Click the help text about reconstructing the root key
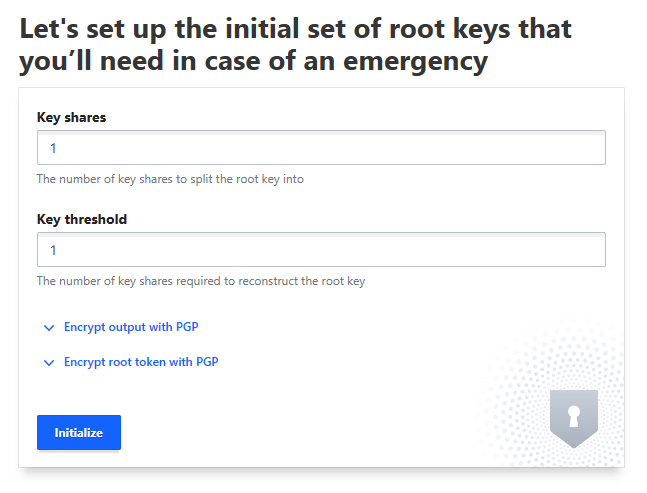 click(x=201, y=281)
